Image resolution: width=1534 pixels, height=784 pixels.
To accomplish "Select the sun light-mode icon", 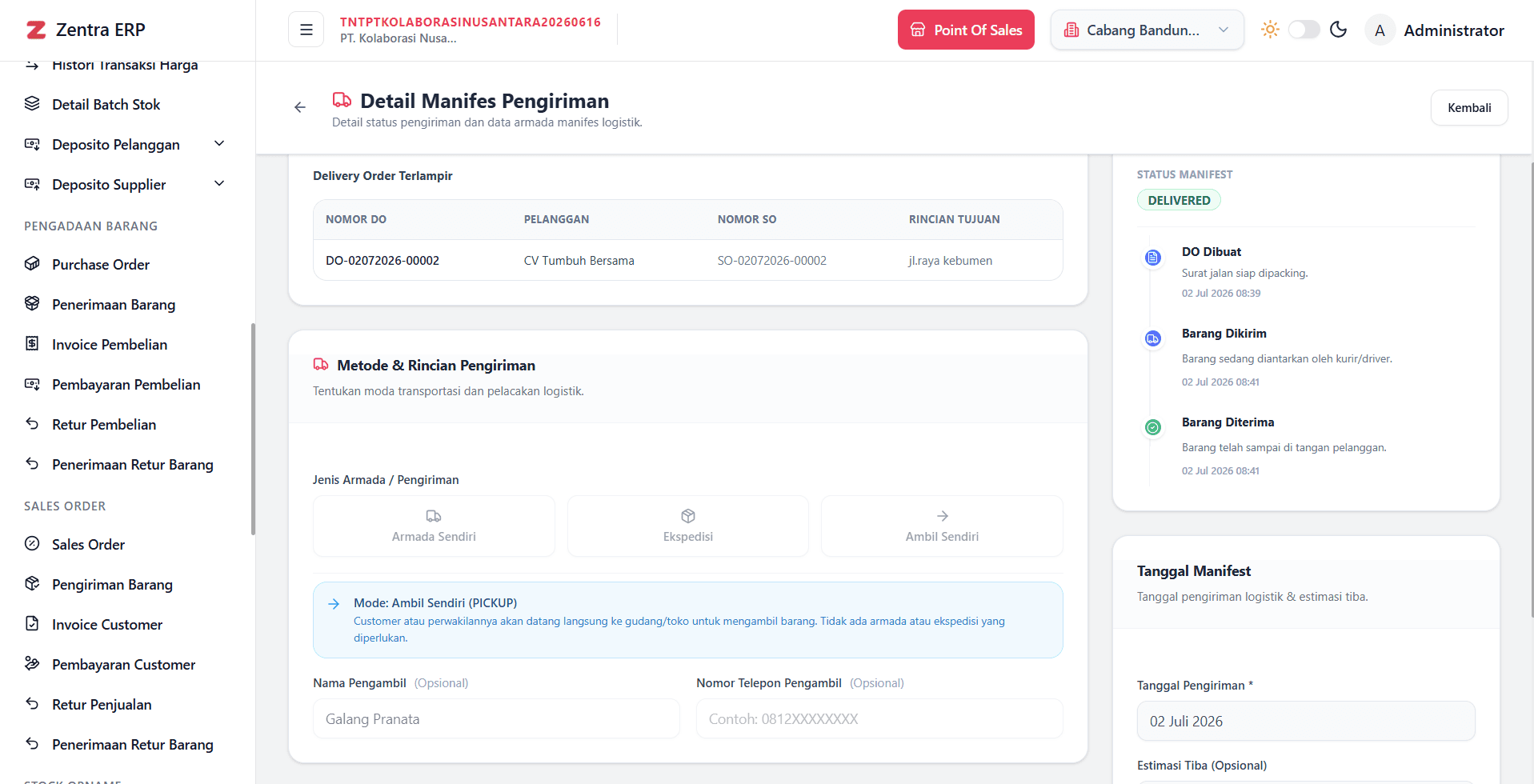I will (1270, 30).
